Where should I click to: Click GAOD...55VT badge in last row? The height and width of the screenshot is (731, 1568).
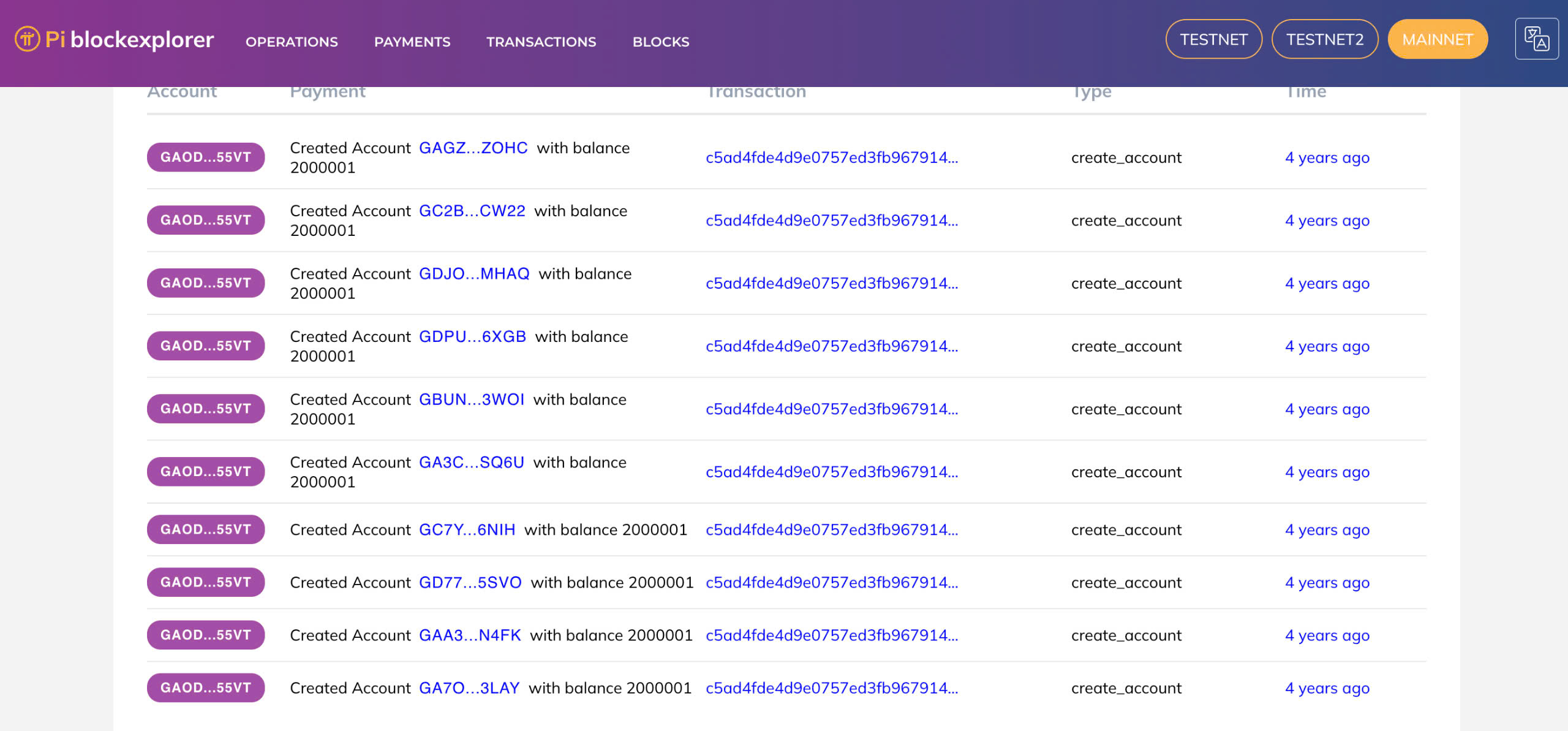coord(206,688)
